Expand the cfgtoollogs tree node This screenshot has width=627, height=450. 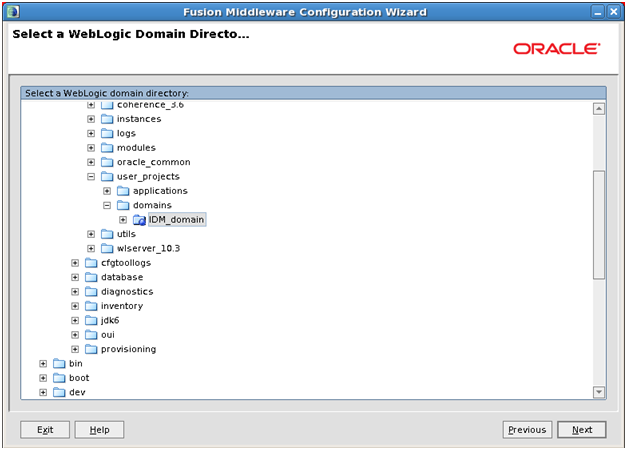(75, 263)
